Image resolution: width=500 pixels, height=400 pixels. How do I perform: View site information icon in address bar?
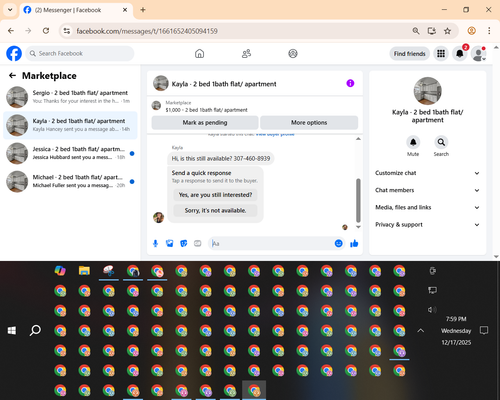coord(67,31)
